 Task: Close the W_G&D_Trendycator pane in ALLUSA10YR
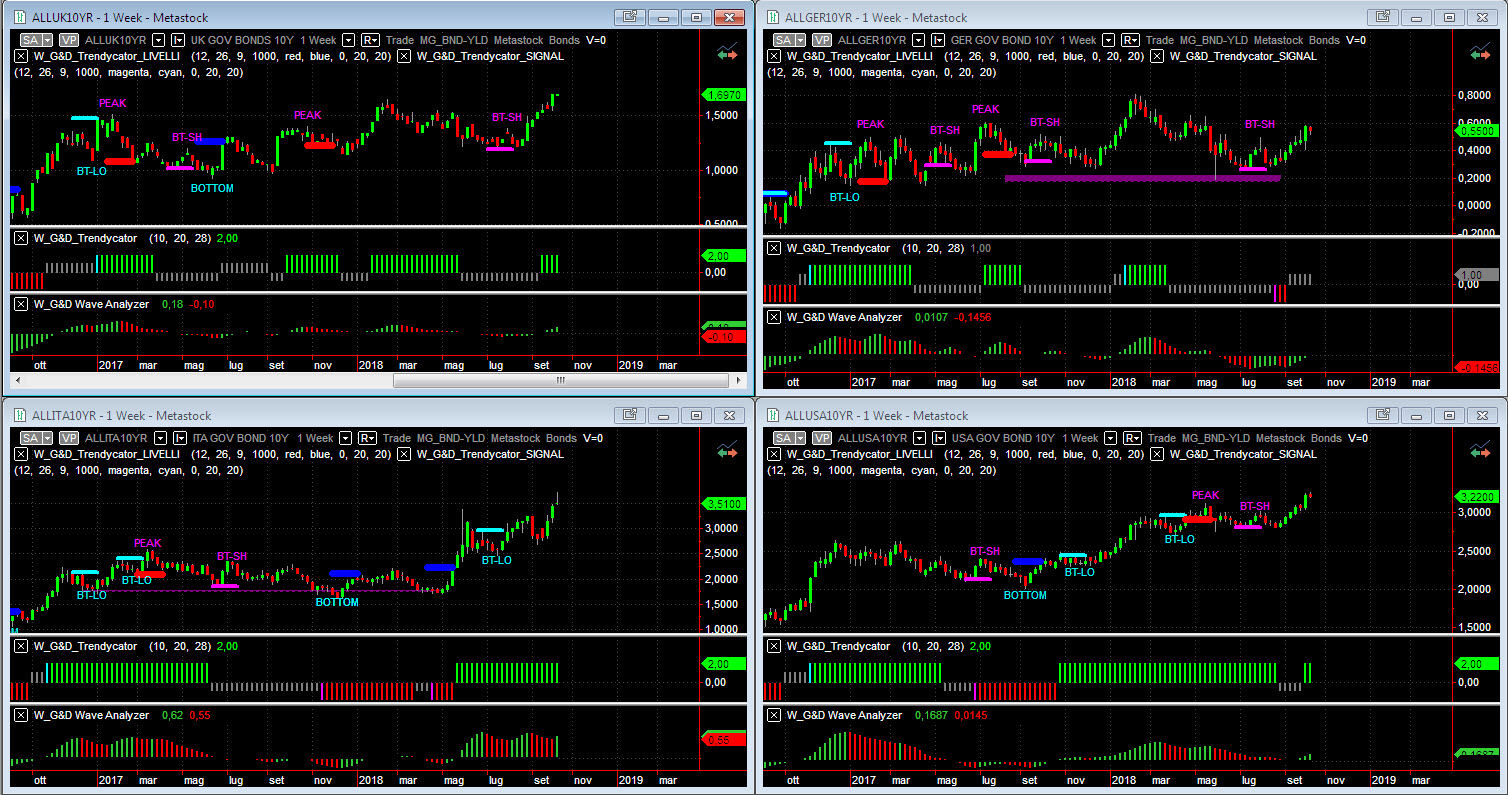(x=774, y=646)
